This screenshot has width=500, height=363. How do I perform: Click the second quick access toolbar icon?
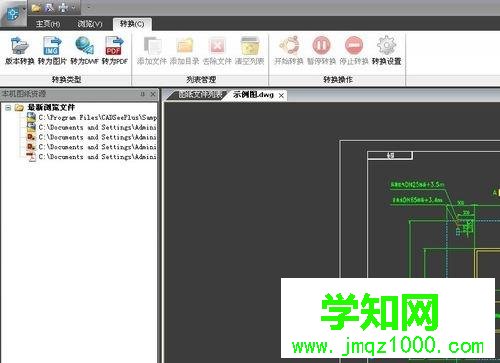(50, 8)
